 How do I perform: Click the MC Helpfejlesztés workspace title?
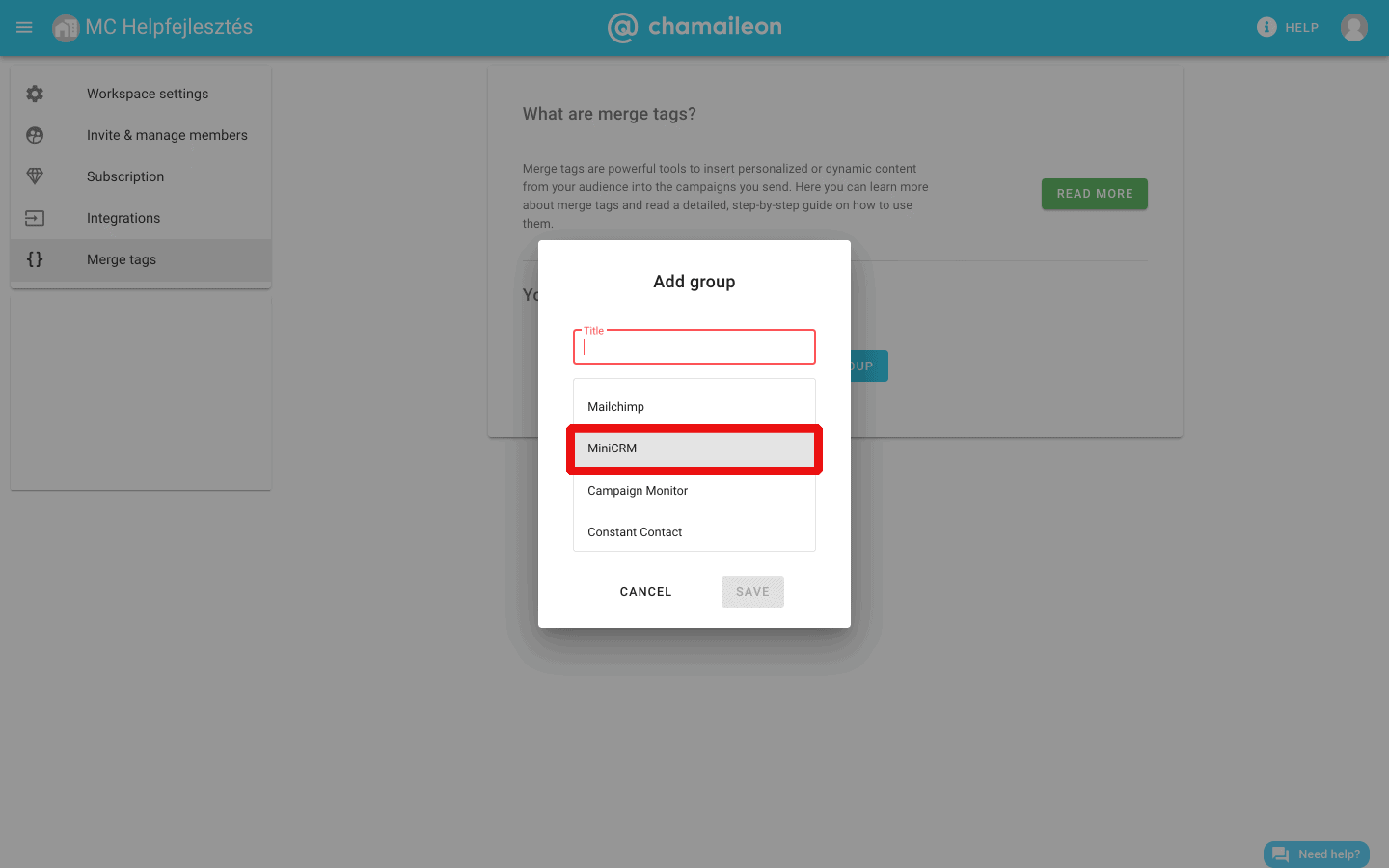pos(169,27)
